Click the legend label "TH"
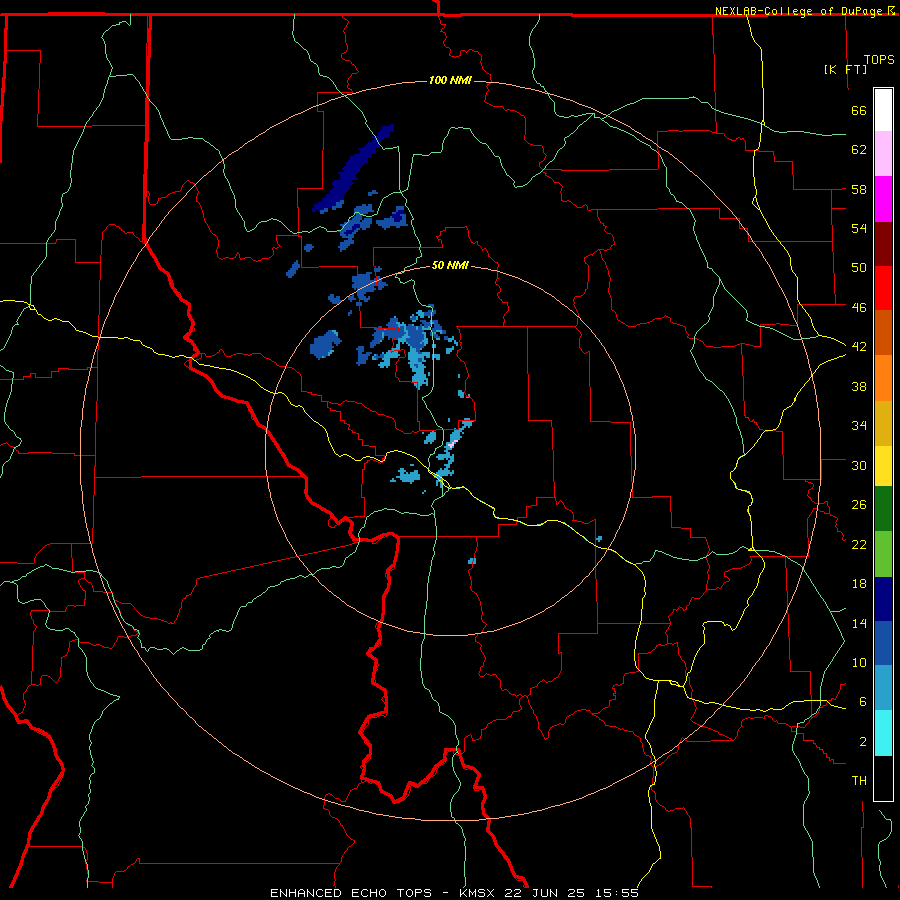Viewport: 900px width, 900px height. pyautogui.click(x=859, y=780)
